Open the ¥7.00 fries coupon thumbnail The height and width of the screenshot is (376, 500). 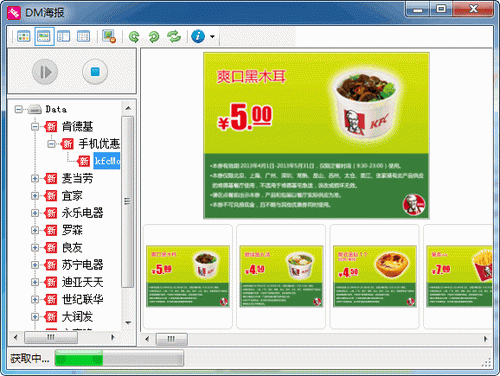click(459, 276)
